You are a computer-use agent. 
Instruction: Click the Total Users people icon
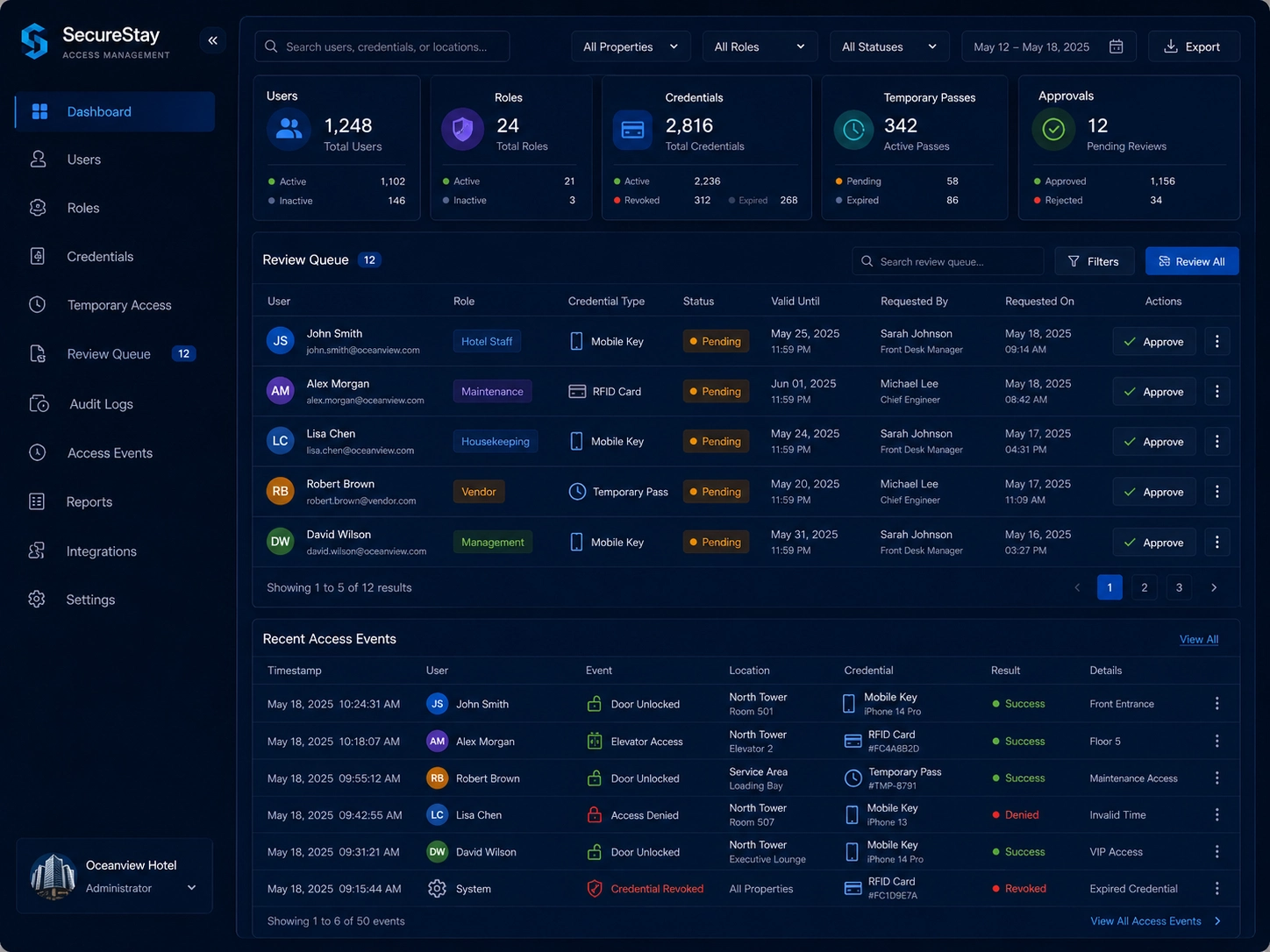[x=289, y=130]
